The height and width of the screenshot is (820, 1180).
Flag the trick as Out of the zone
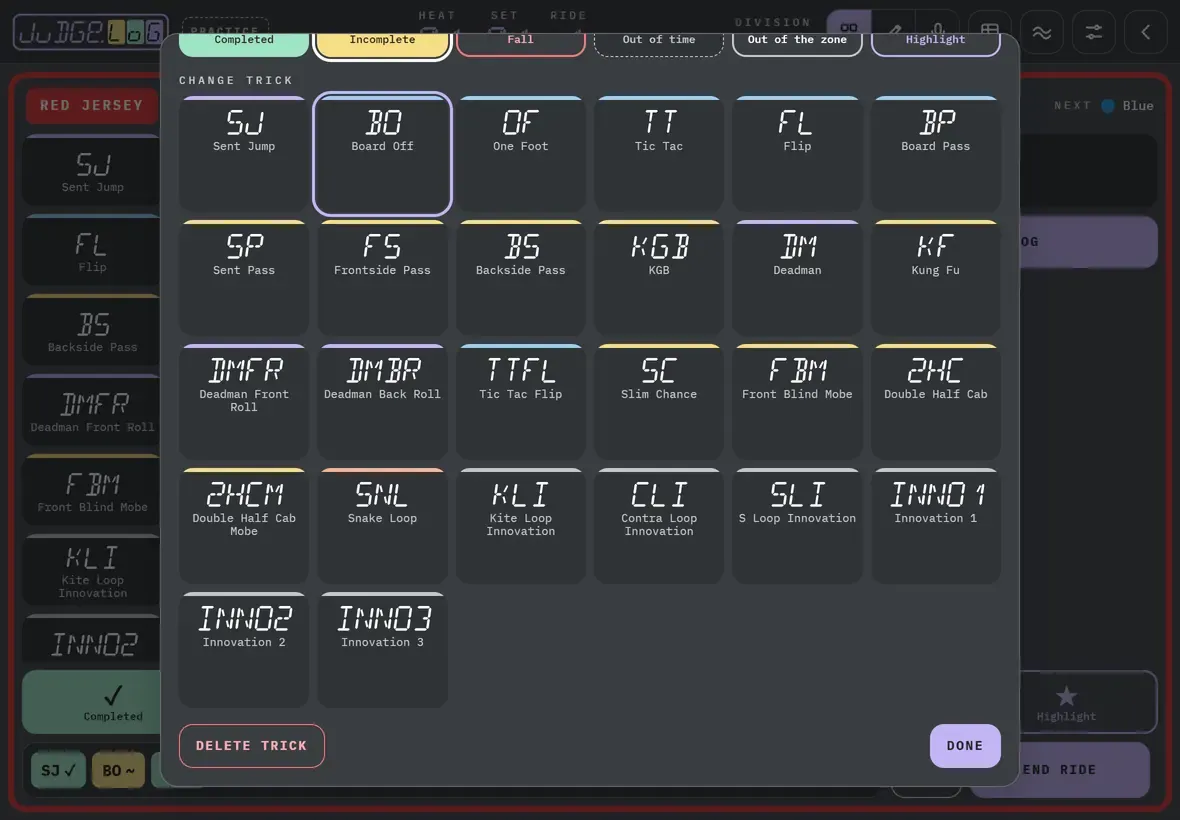pos(798,44)
